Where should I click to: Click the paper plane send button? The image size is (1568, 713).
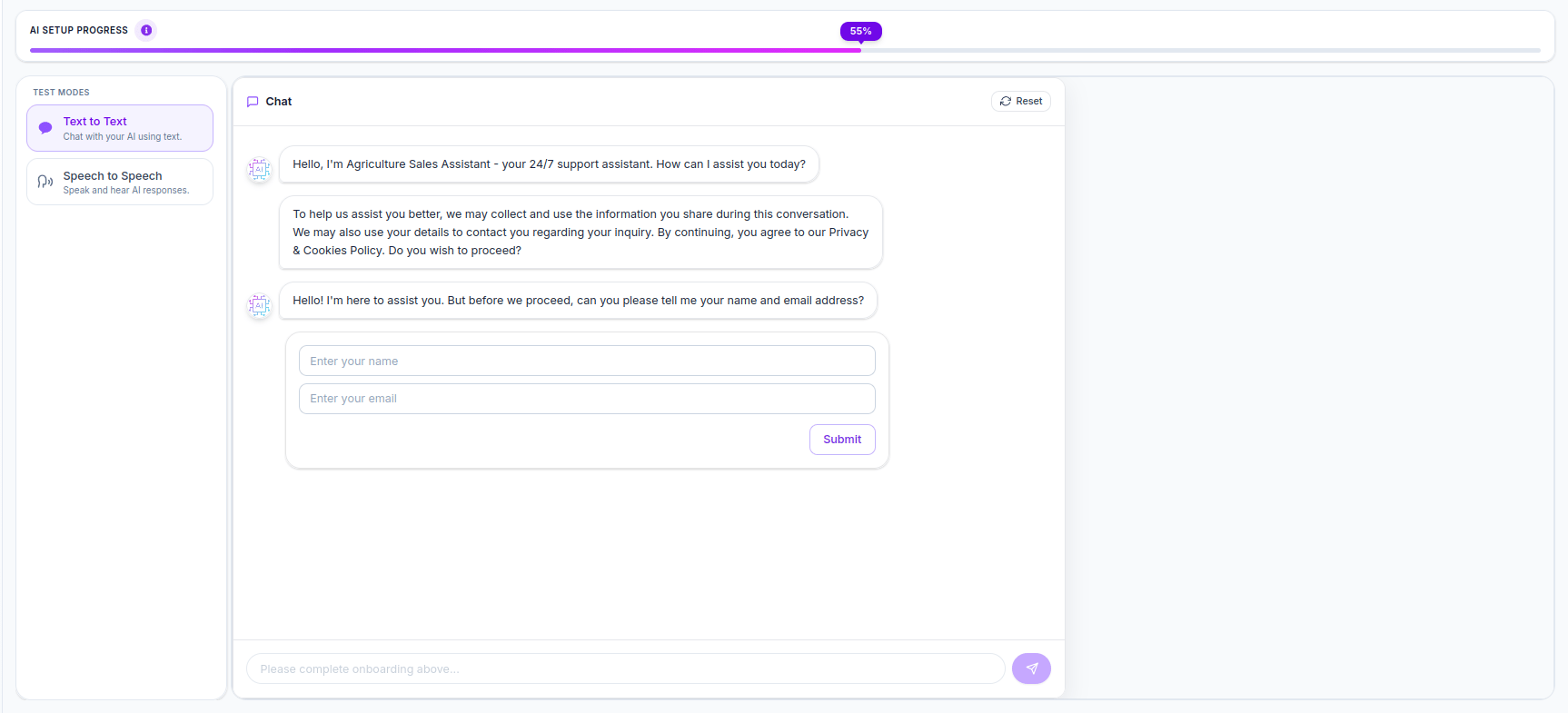[x=1031, y=668]
